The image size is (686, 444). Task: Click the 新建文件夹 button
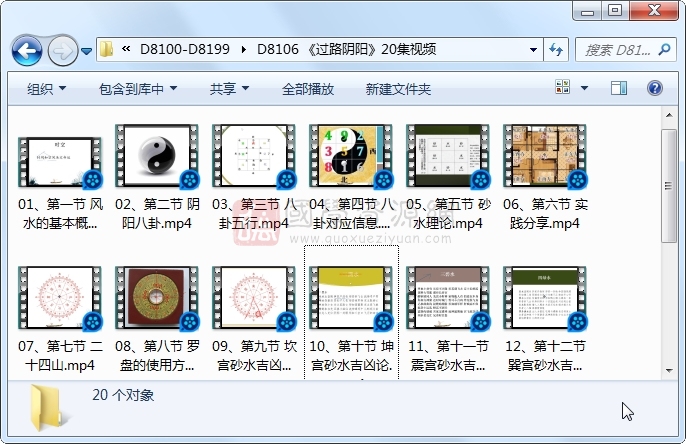coord(398,89)
